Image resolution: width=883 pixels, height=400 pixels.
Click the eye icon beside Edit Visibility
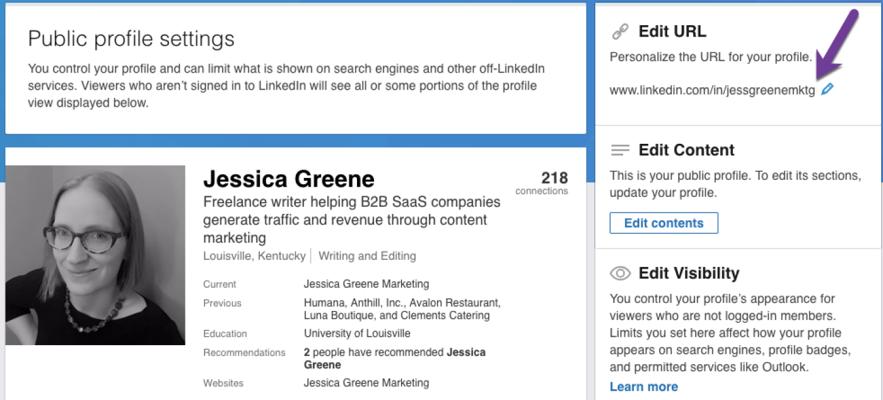click(620, 273)
